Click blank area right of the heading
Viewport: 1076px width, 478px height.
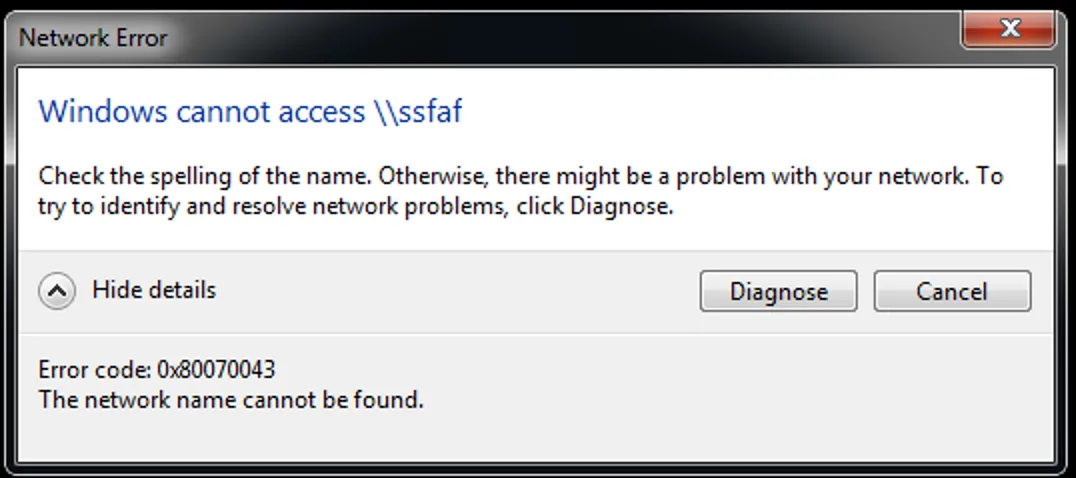pos(750,111)
